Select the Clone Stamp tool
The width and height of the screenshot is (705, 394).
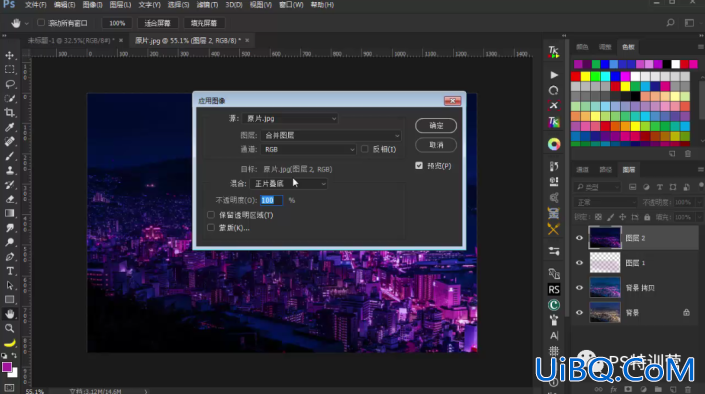[x=9, y=170]
